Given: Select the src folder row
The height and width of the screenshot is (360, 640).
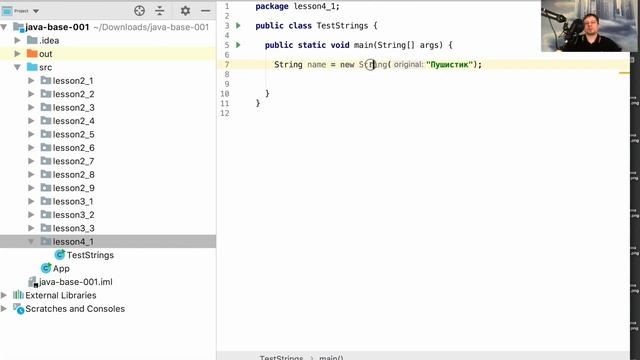Looking at the screenshot, I should pos(108,67).
